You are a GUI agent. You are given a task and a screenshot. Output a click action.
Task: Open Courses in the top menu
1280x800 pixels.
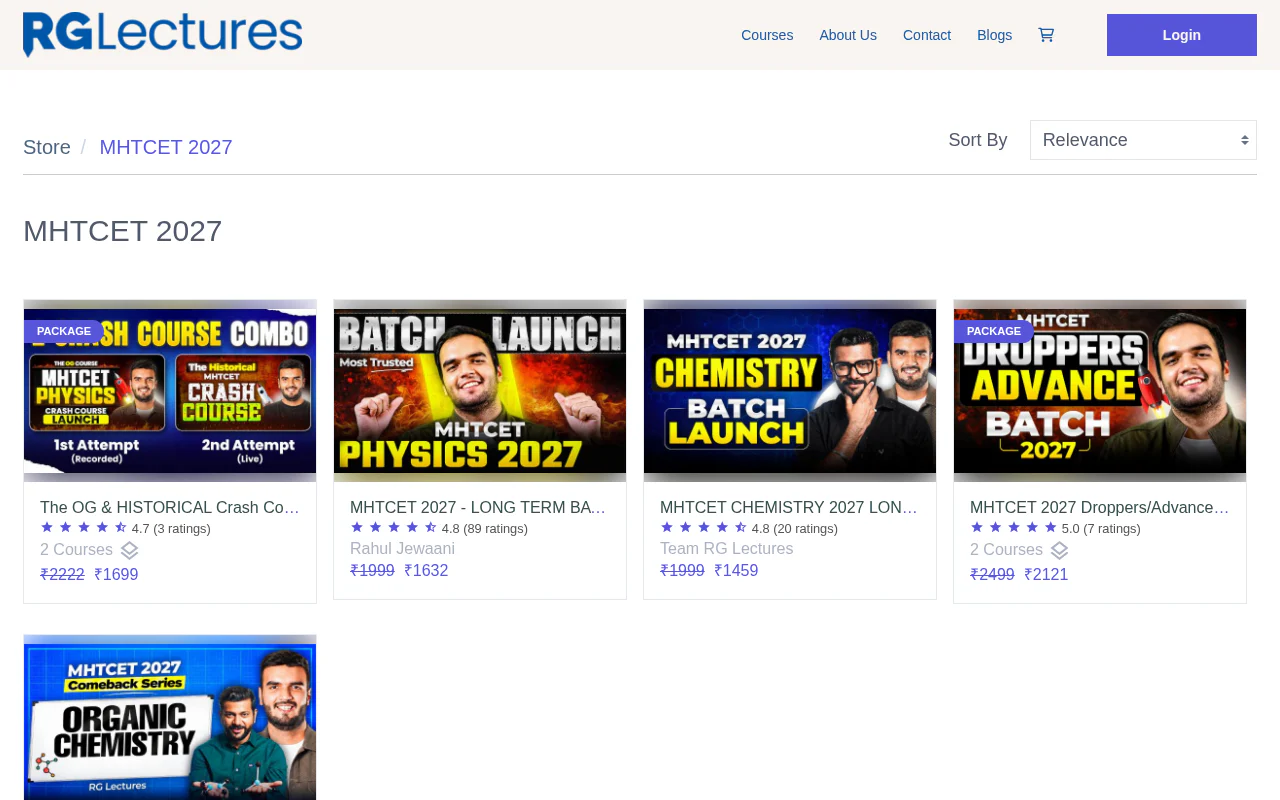pyautogui.click(x=767, y=35)
